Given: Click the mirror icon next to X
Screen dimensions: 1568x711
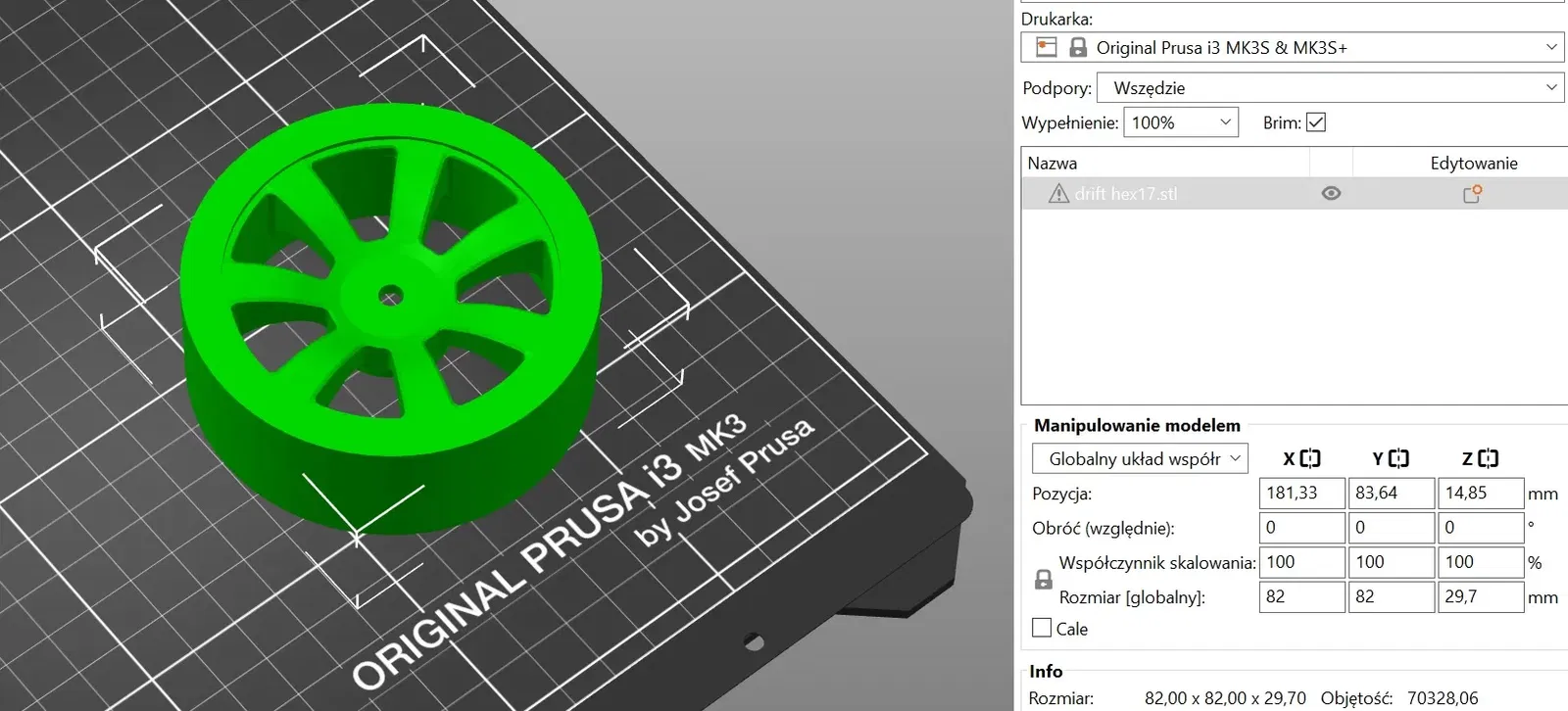Looking at the screenshot, I should click(x=1309, y=458).
